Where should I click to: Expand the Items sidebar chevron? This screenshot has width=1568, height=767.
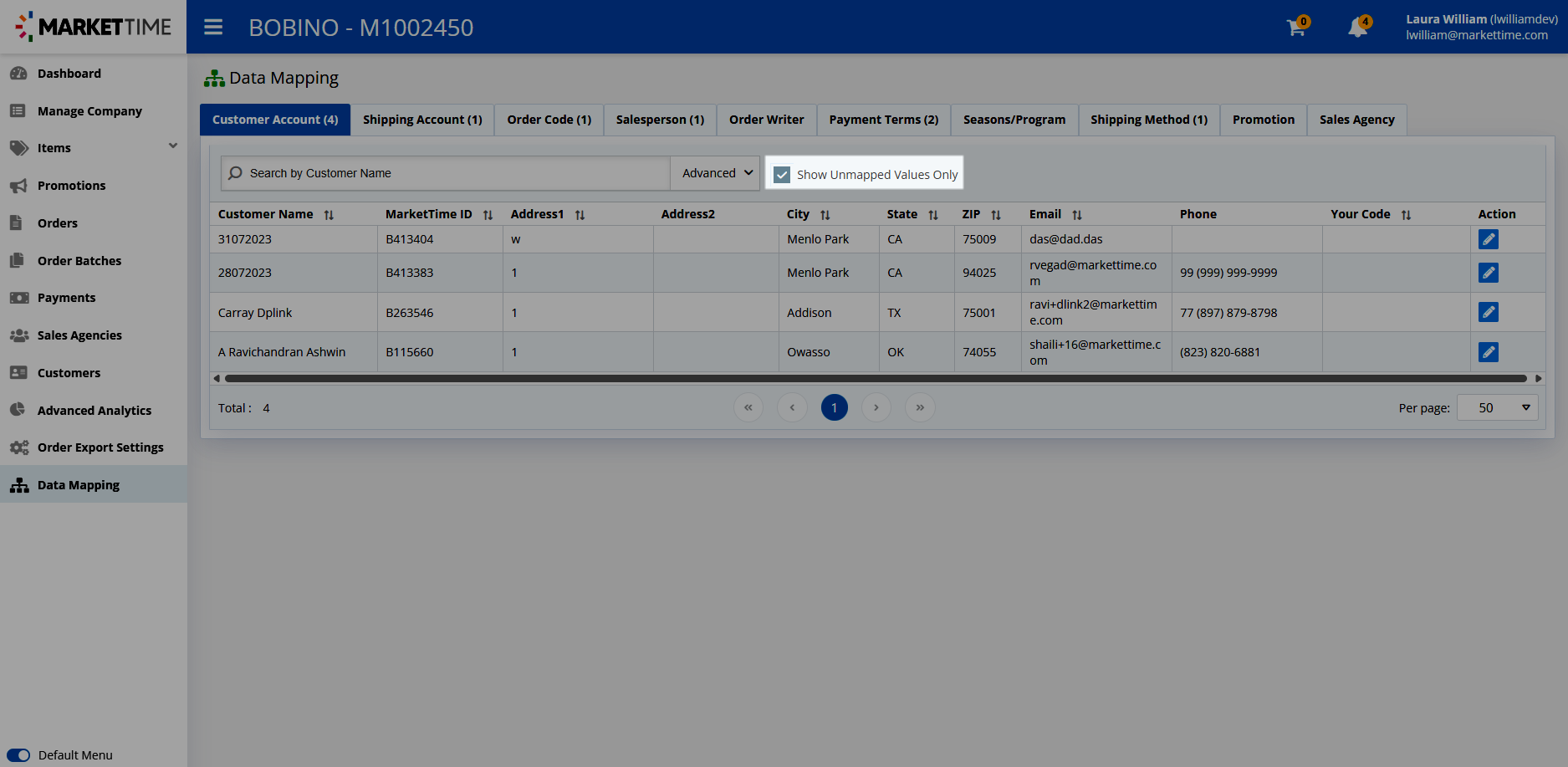tap(173, 146)
